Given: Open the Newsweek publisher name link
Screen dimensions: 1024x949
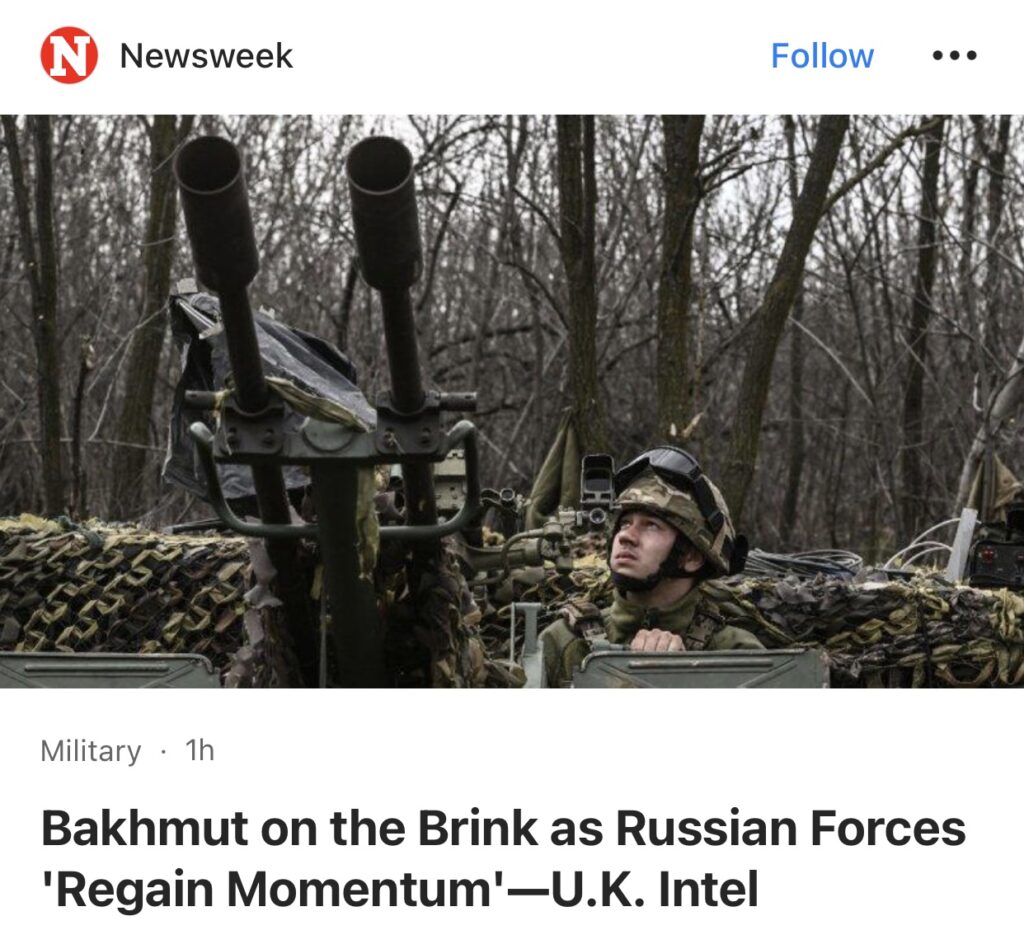Looking at the screenshot, I should pyautogui.click(x=206, y=56).
